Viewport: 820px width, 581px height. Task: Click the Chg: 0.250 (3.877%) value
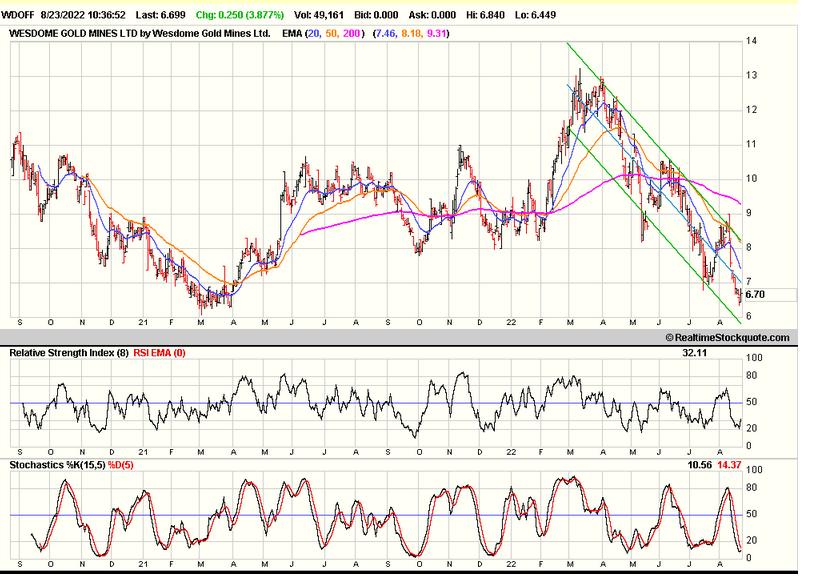(x=239, y=16)
